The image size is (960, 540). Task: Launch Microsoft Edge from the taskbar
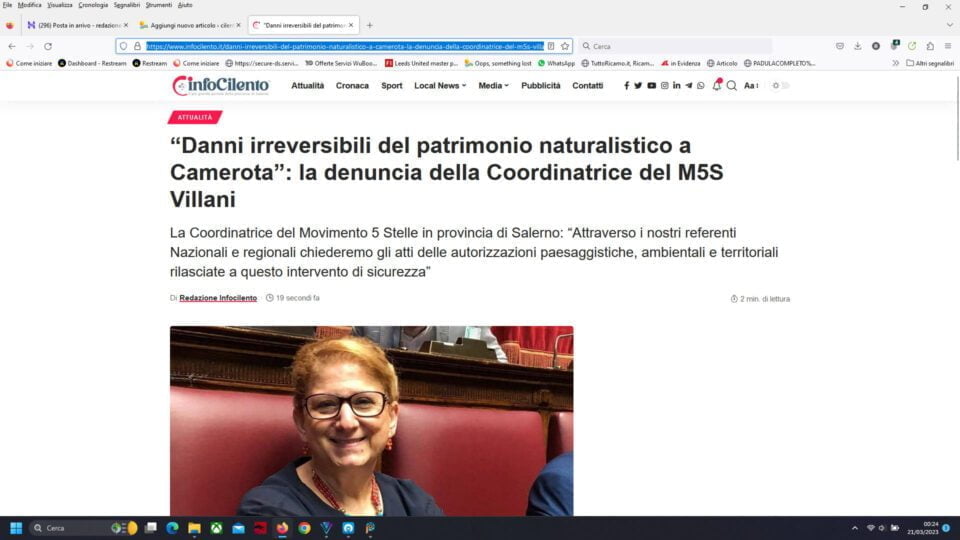coord(172,528)
